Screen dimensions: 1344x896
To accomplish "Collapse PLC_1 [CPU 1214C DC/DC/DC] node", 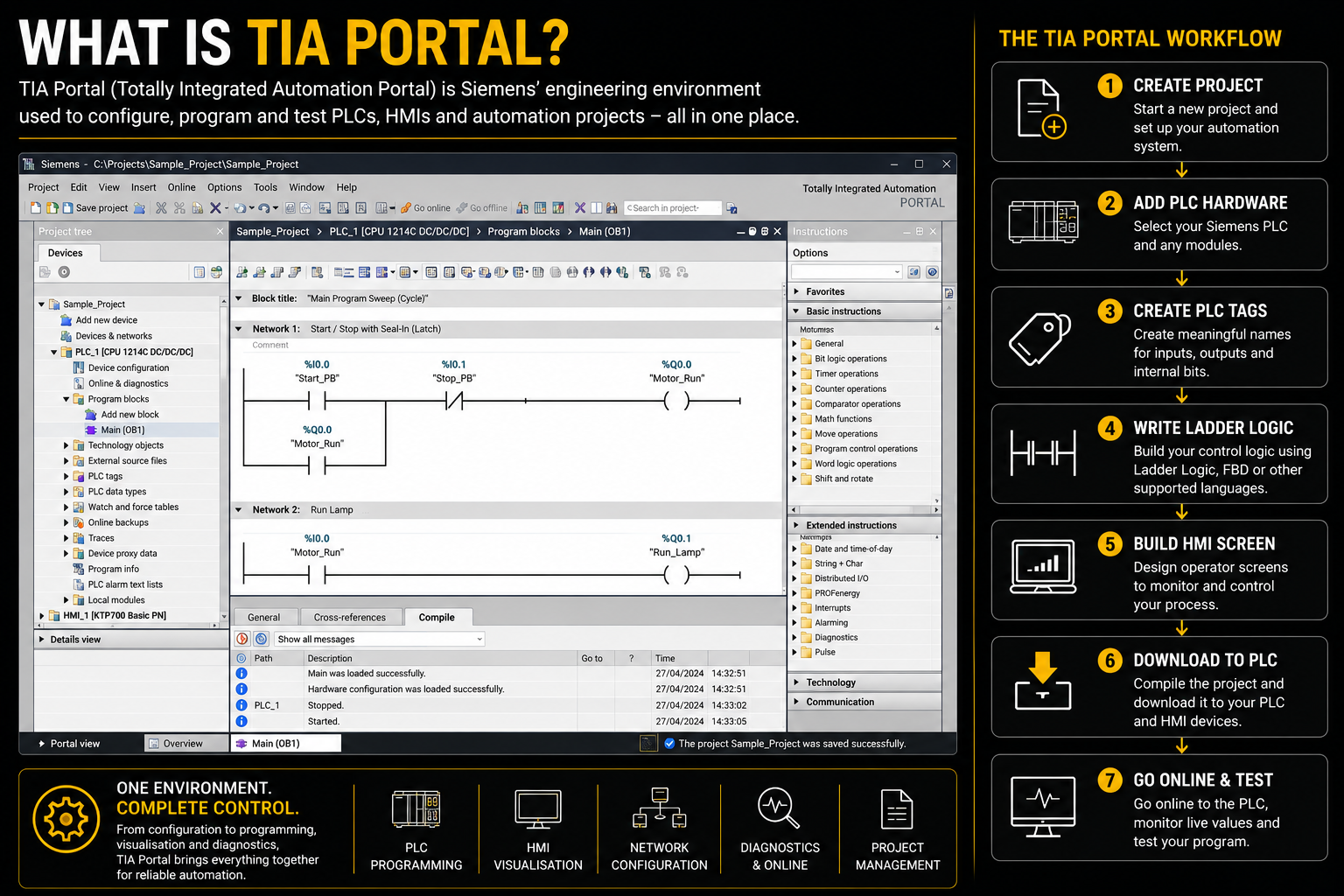I will (54, 353).
